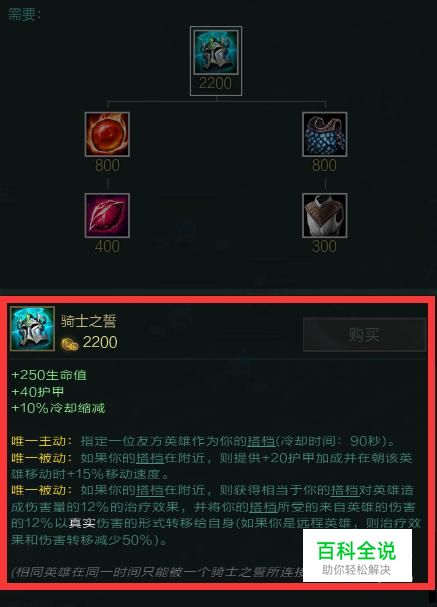Screen dimensions: 437x607
Task: Click the gold coins icon beside 2200
Action: (70, 343)
